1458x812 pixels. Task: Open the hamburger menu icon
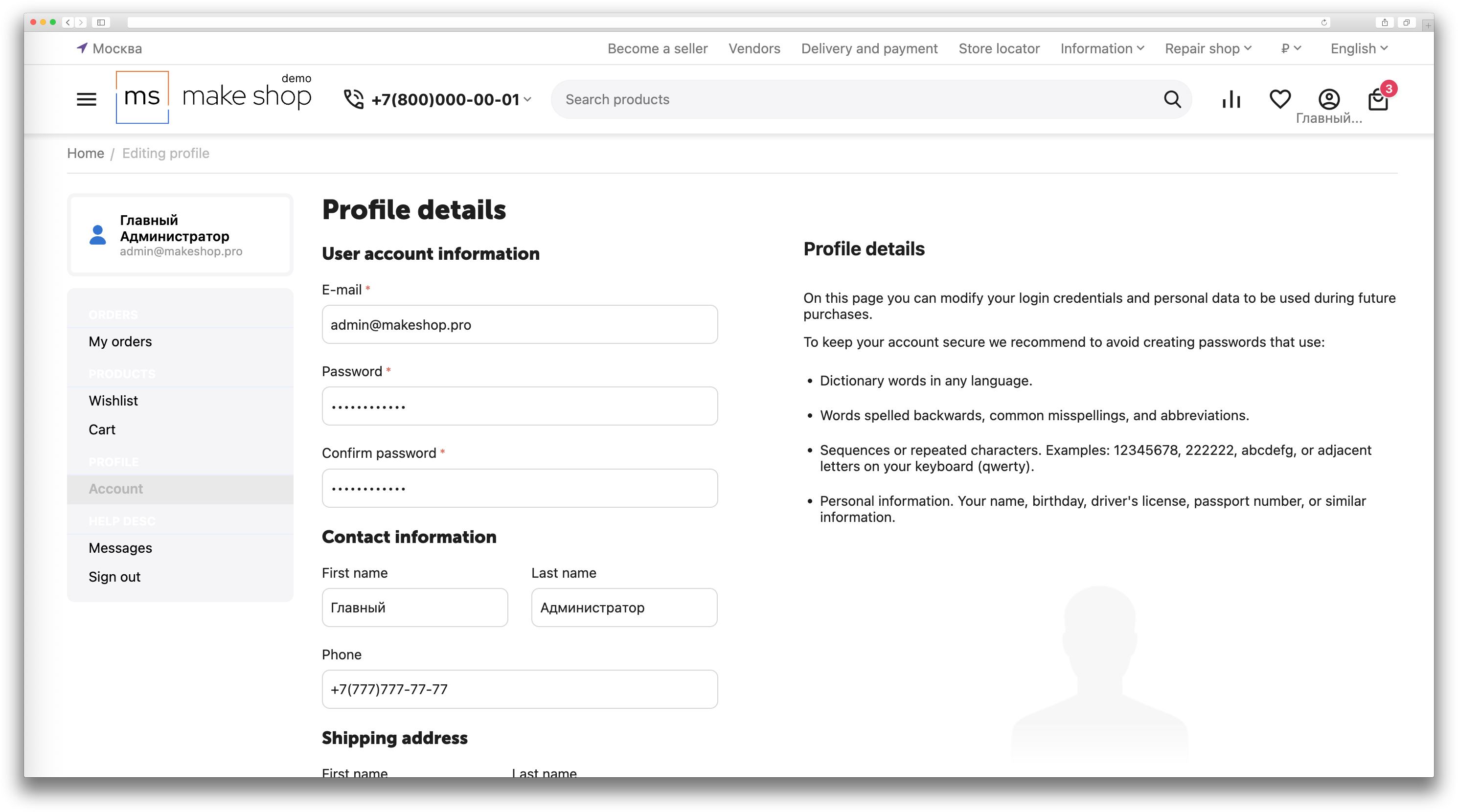[x=86, y=99]
